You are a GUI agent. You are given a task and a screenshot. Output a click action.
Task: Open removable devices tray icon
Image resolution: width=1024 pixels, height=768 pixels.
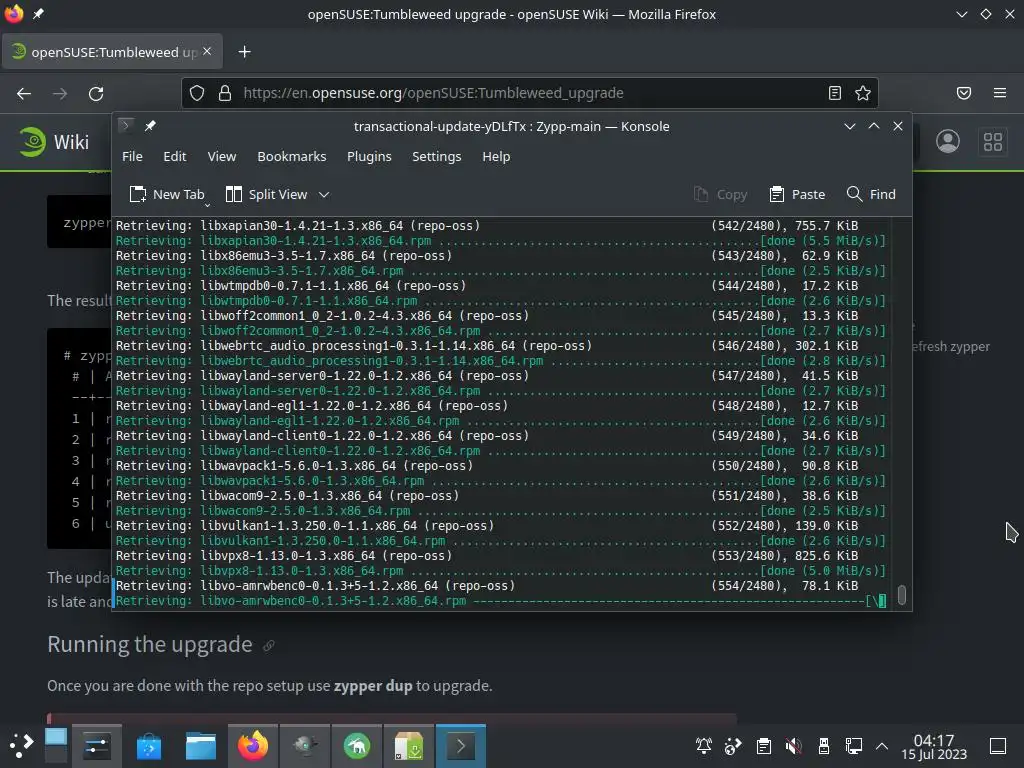(824, 746)
